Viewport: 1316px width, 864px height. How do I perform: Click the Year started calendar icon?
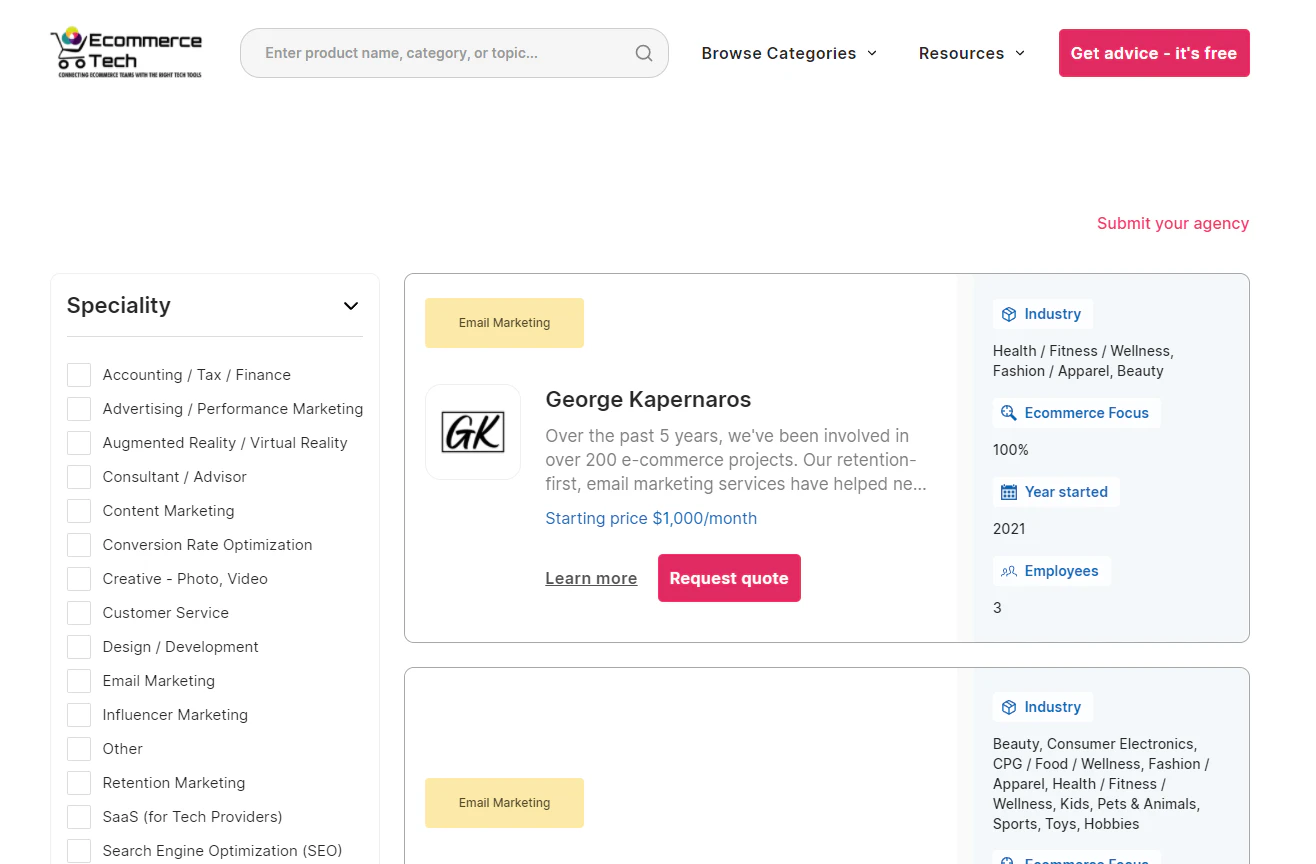point(1009,492)
